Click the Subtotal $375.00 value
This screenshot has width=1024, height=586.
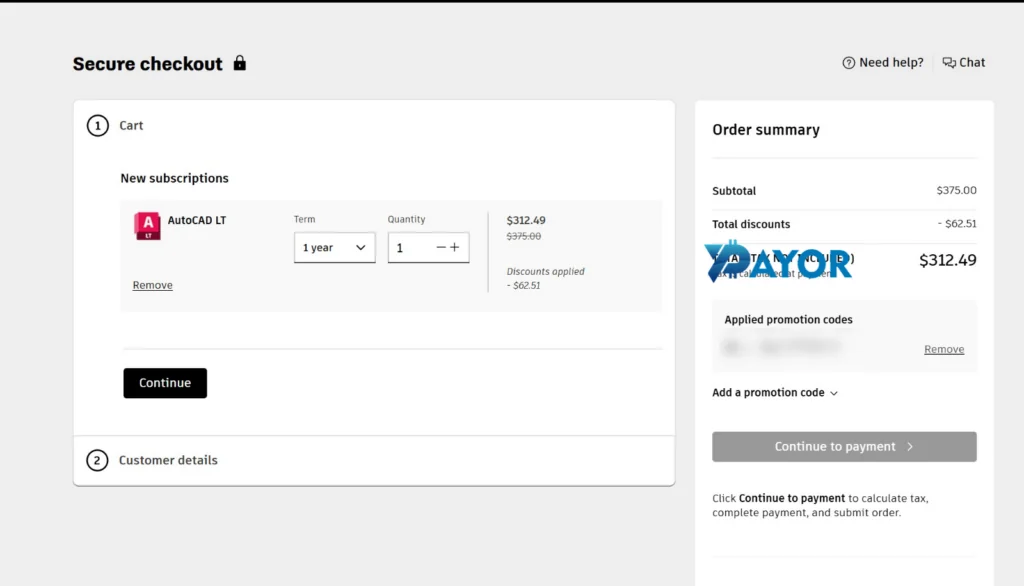[x=956, y=190]
